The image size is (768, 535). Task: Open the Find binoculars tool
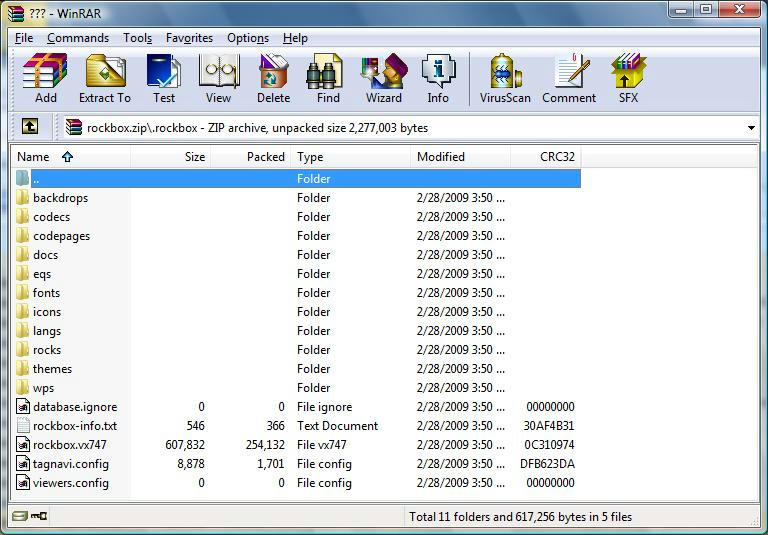328,78
